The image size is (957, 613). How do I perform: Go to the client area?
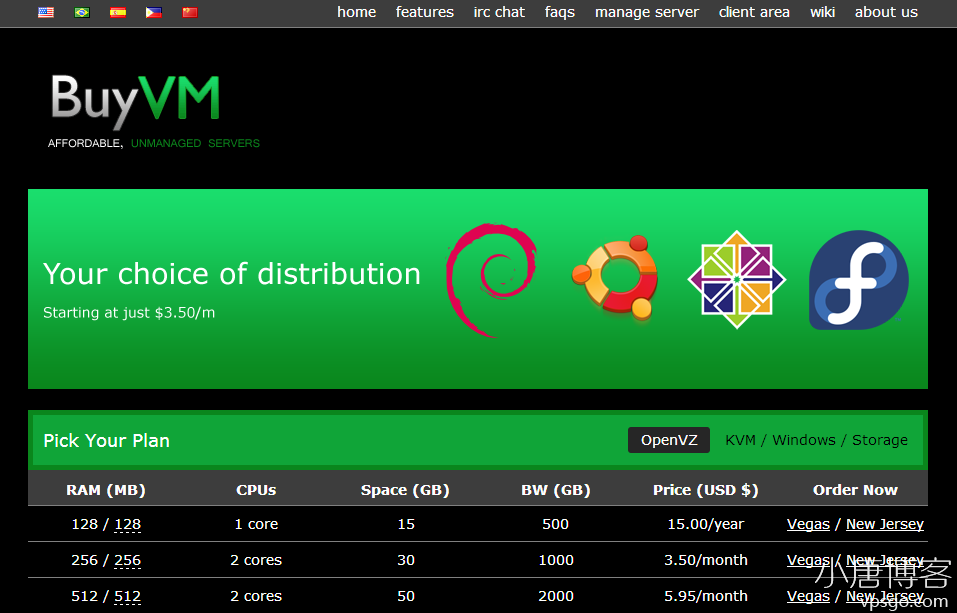tap(754, 12)
